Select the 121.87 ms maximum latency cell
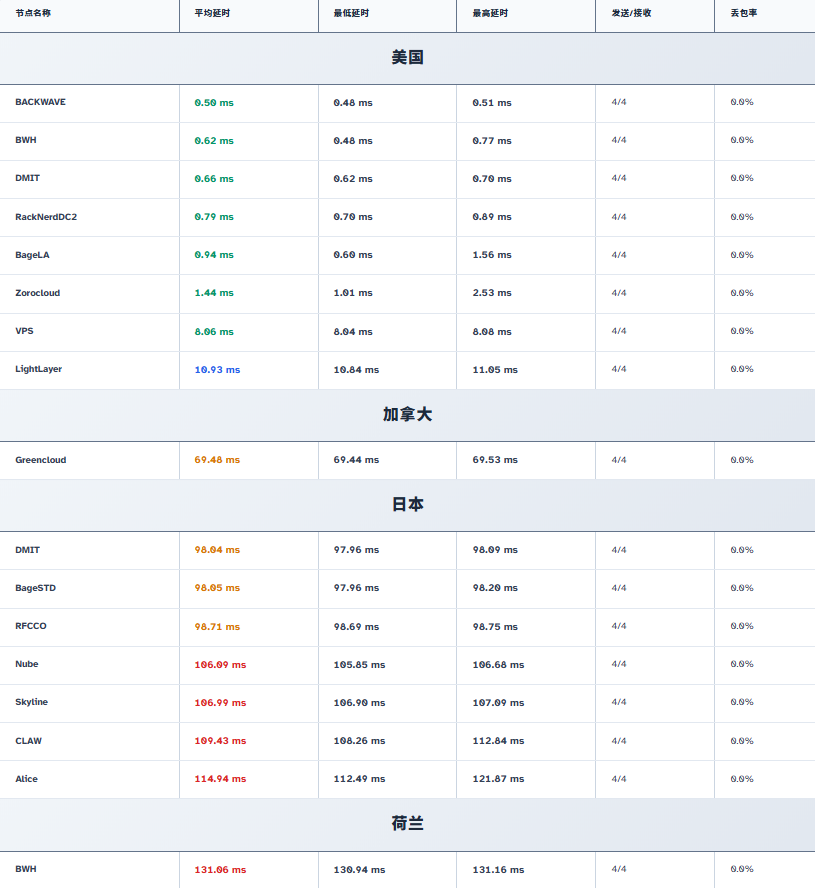Screen dimensions: 815x888 (498, 779)
